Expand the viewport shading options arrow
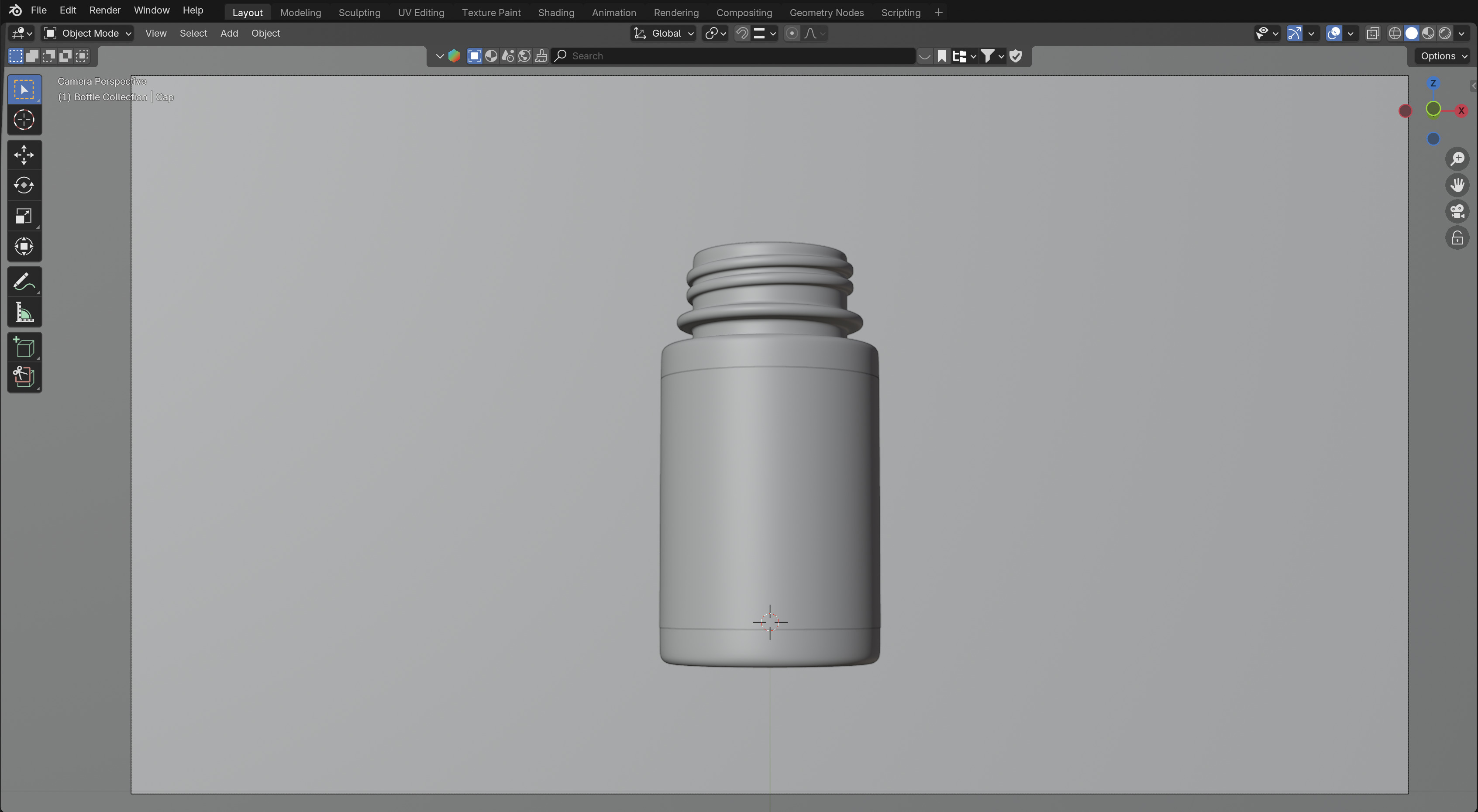 (1461, 33)
